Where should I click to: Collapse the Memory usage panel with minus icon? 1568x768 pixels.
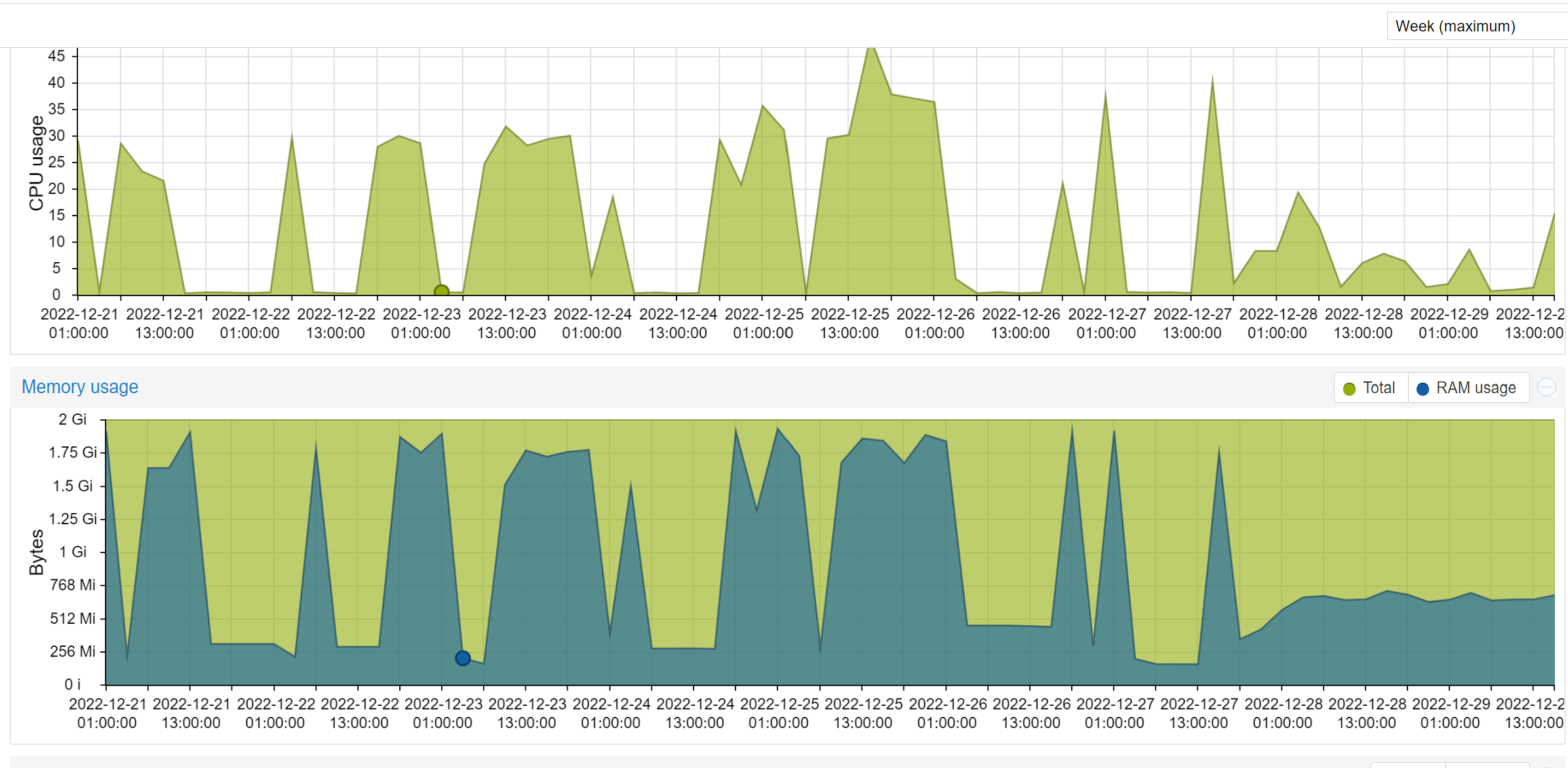click(1546, 387)
